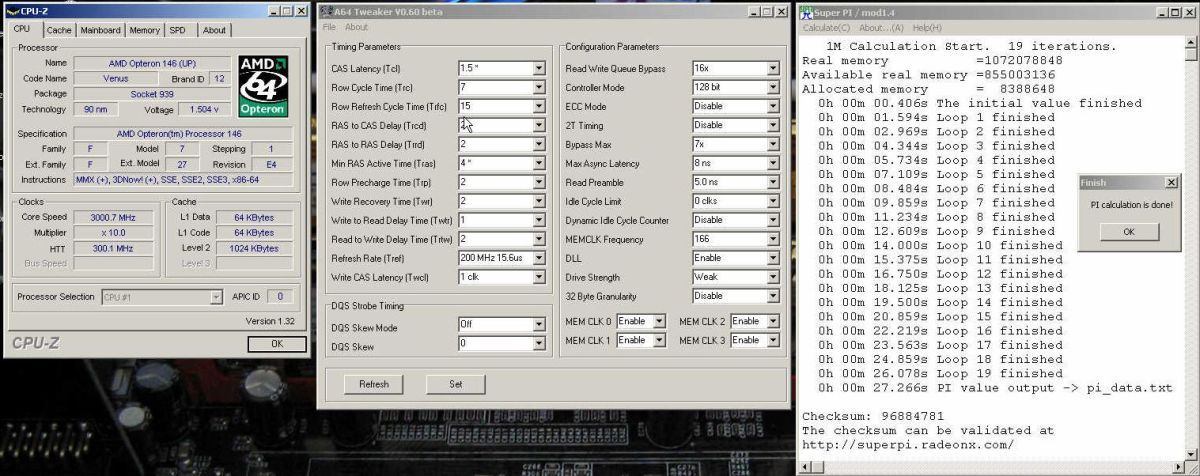Click the Core Speed value field

115,216
